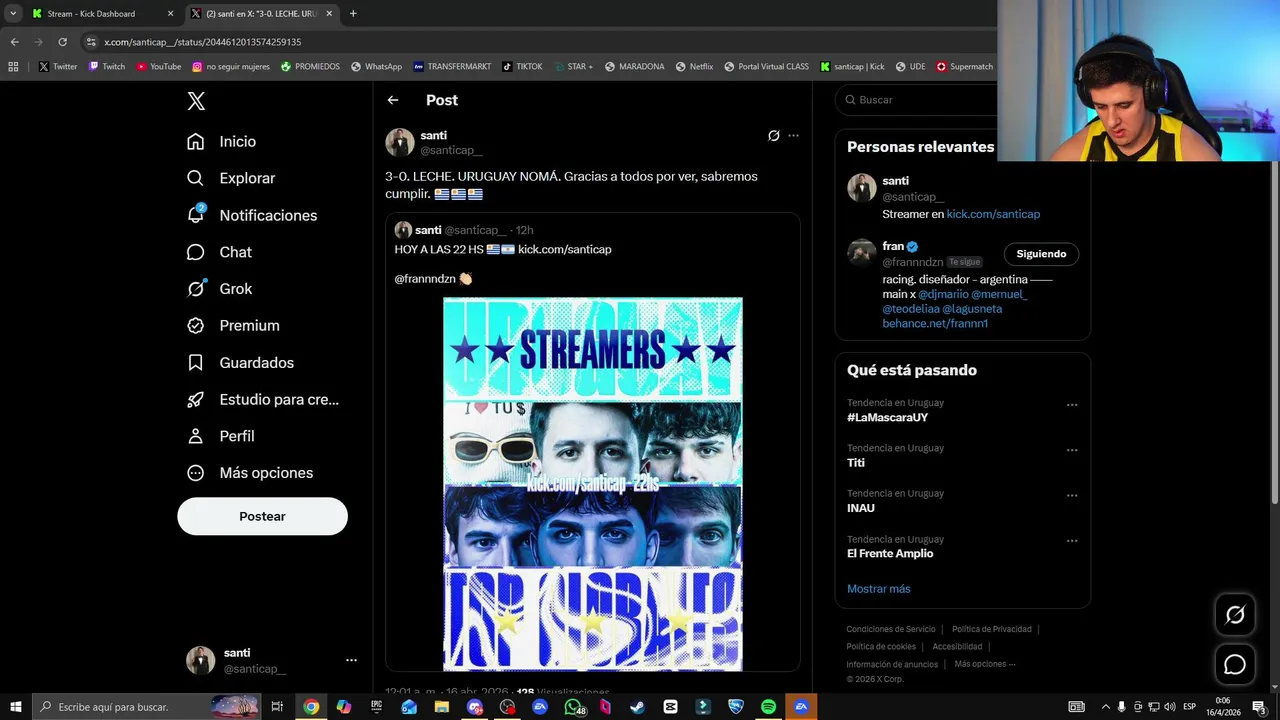The width and height of the screenshot is (1280, 720).
Task: Click the Siguiendo button for fran
Action: [x=1041, y=254]
